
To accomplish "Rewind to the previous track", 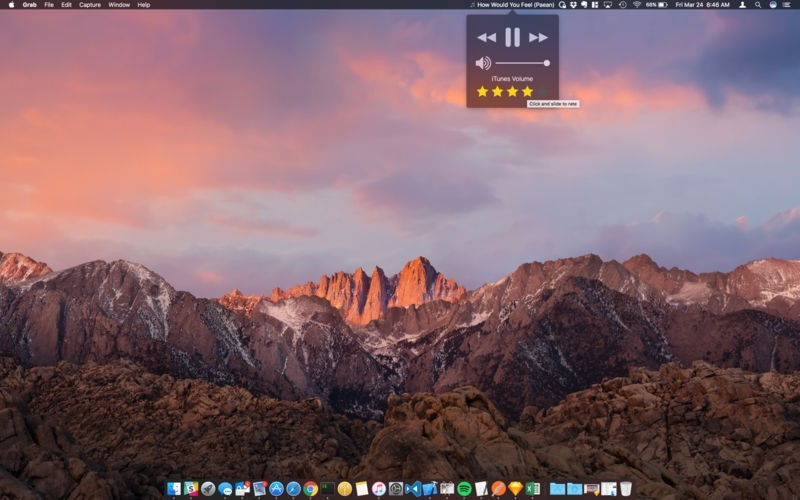I will pyautogui.click(x=486, y=38).
